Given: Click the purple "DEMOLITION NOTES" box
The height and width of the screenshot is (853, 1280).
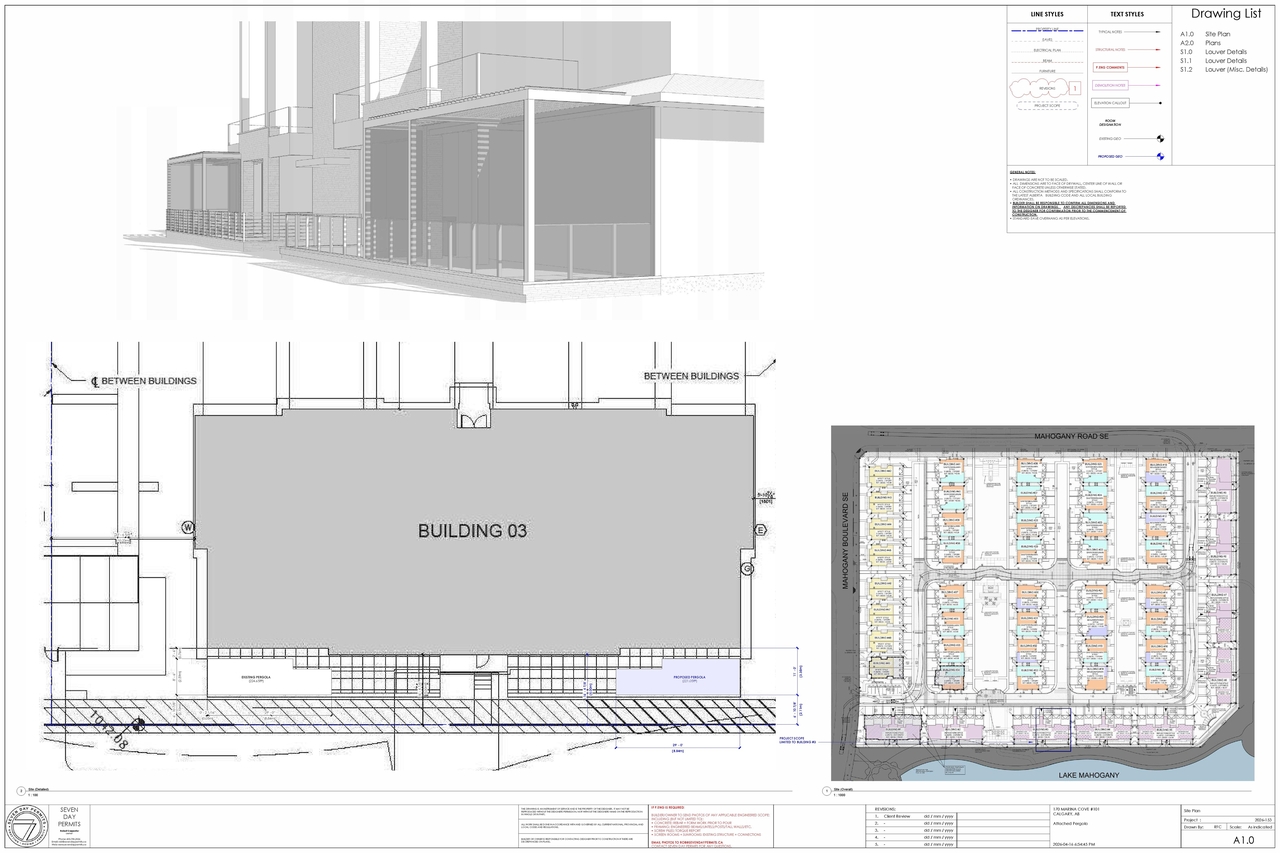Looking at the screenshot, I should pos(1111,85).
